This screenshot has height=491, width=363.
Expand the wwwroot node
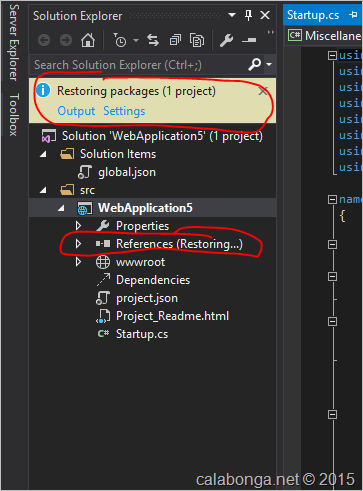point(78,262)
